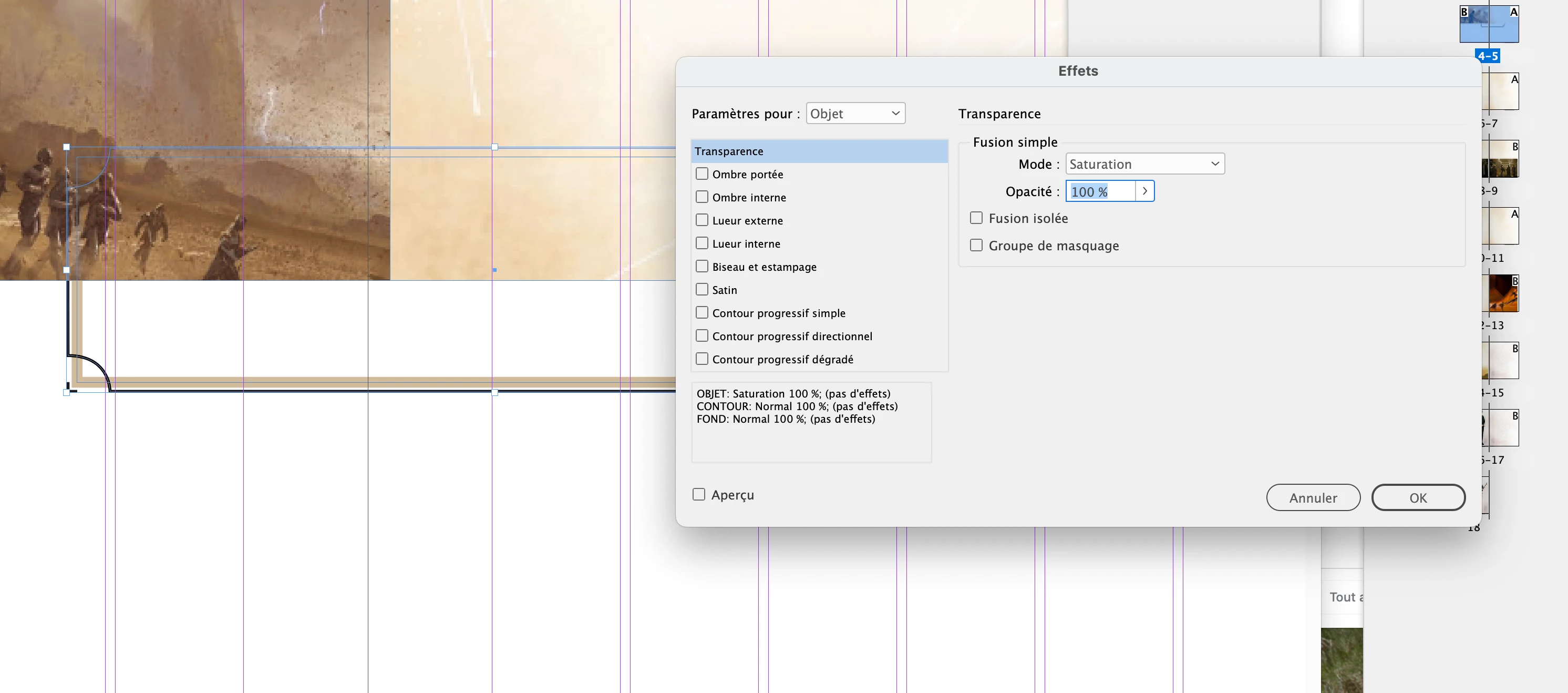Select the 12-13 page spread thumbnail
Image resolution: width=1568 pixels, height=693 pixels.
(1502, 293)
